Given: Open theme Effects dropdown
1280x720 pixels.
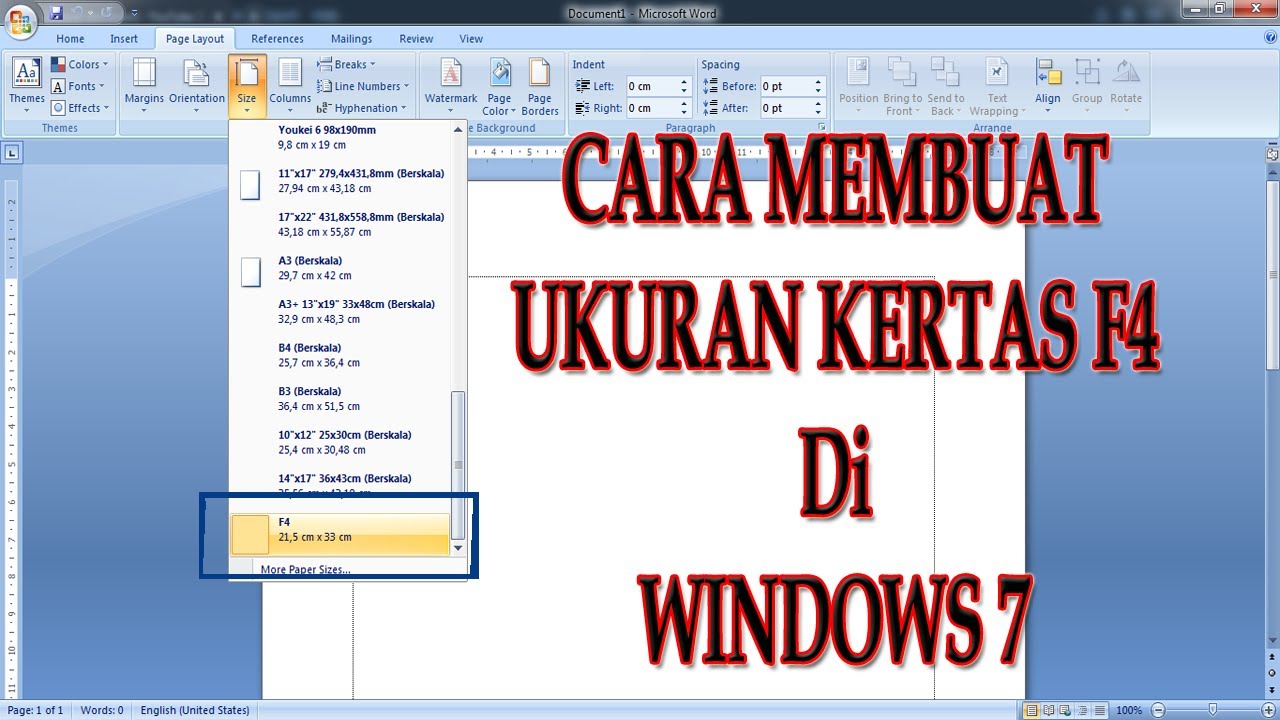Looking at the screenshot, I should (80, 108).
